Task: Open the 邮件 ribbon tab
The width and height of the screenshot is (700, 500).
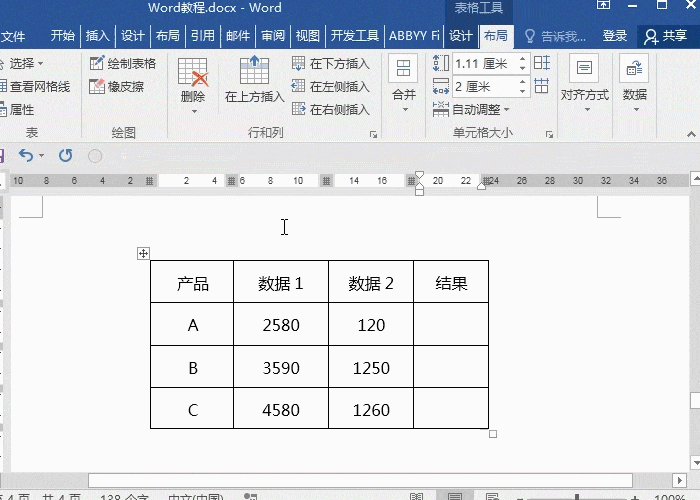Action: (x=238, y=36)
